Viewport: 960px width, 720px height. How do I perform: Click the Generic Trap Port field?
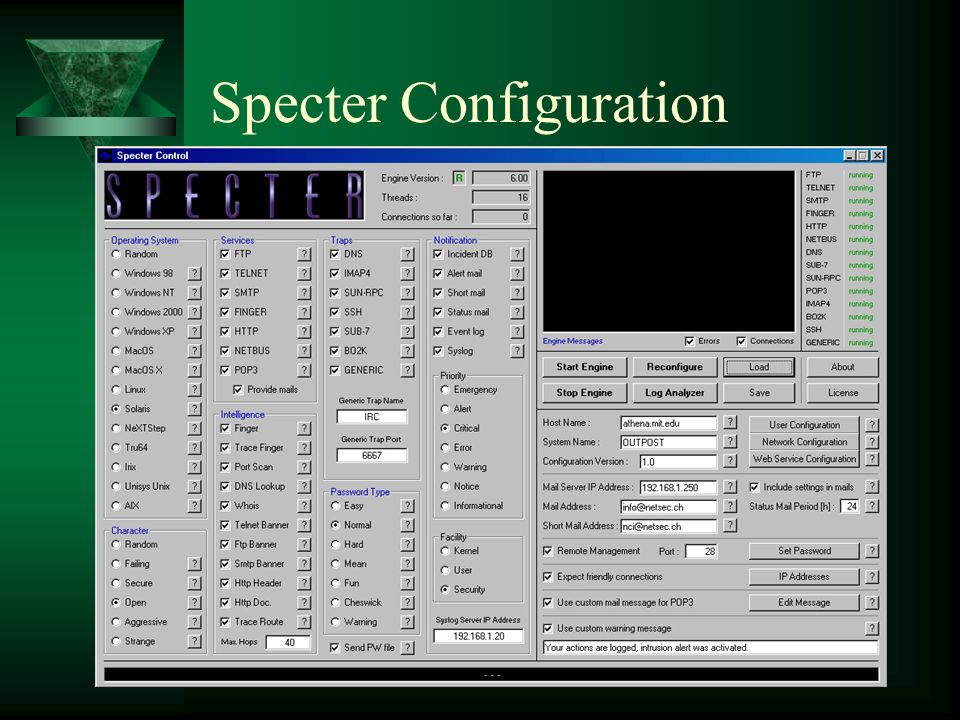click(372, 456)
